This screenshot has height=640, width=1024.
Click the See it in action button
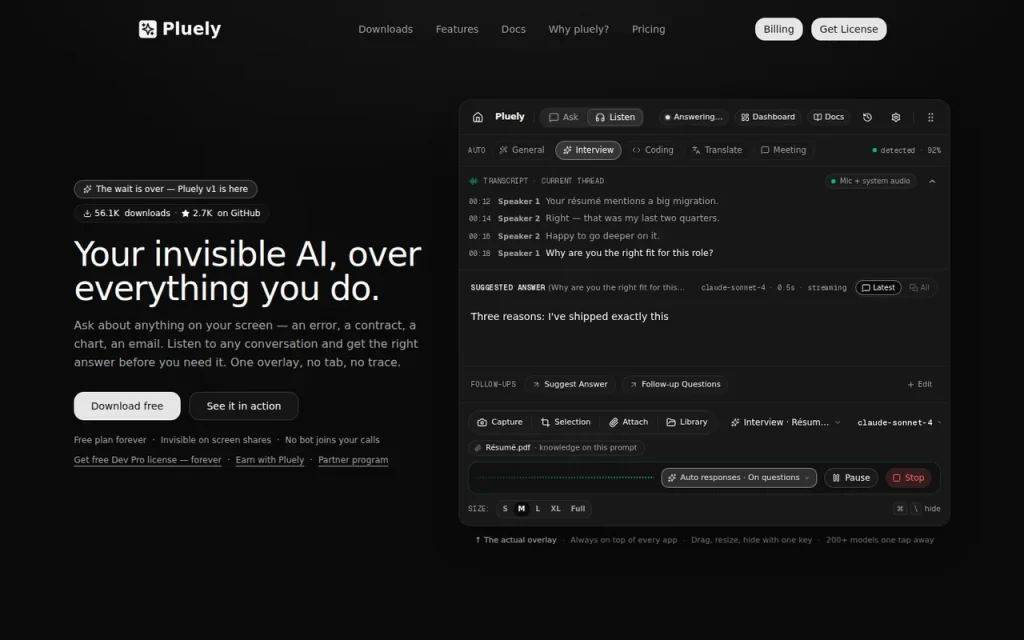(244, 406)
